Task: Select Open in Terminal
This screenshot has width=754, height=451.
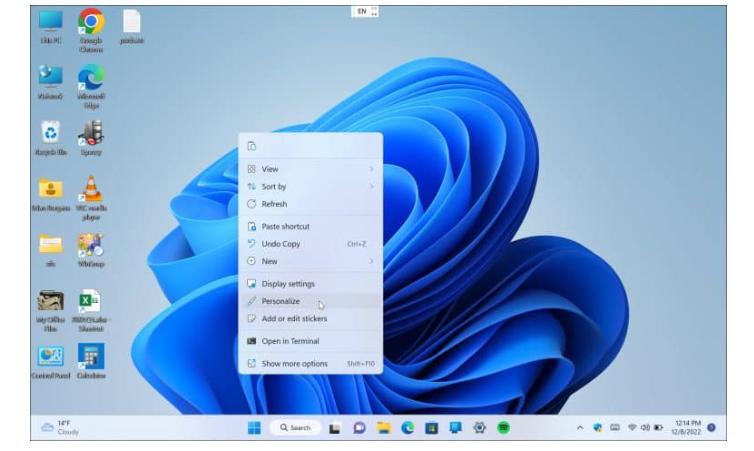Action: click(x=311, y=341)
